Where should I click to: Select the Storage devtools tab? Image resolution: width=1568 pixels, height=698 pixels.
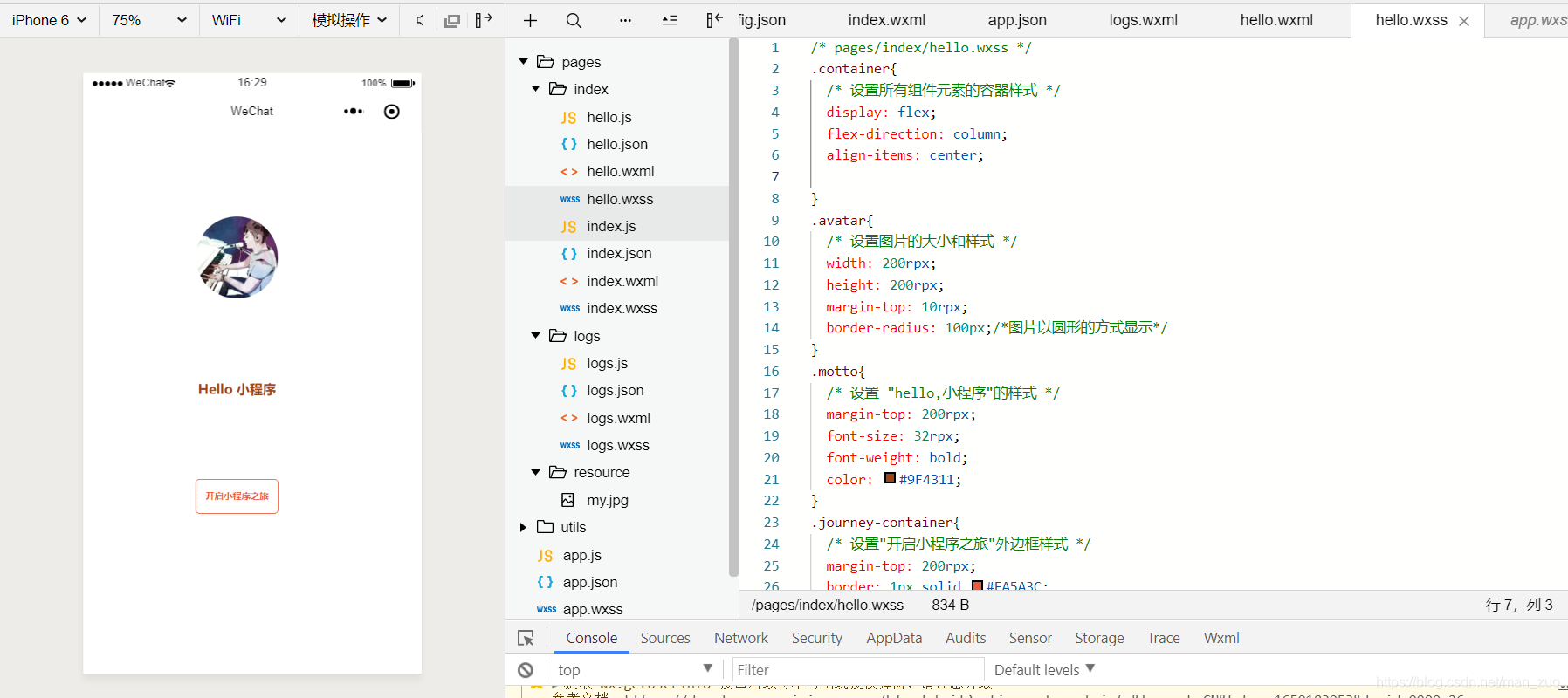(x=1099, y=638)
